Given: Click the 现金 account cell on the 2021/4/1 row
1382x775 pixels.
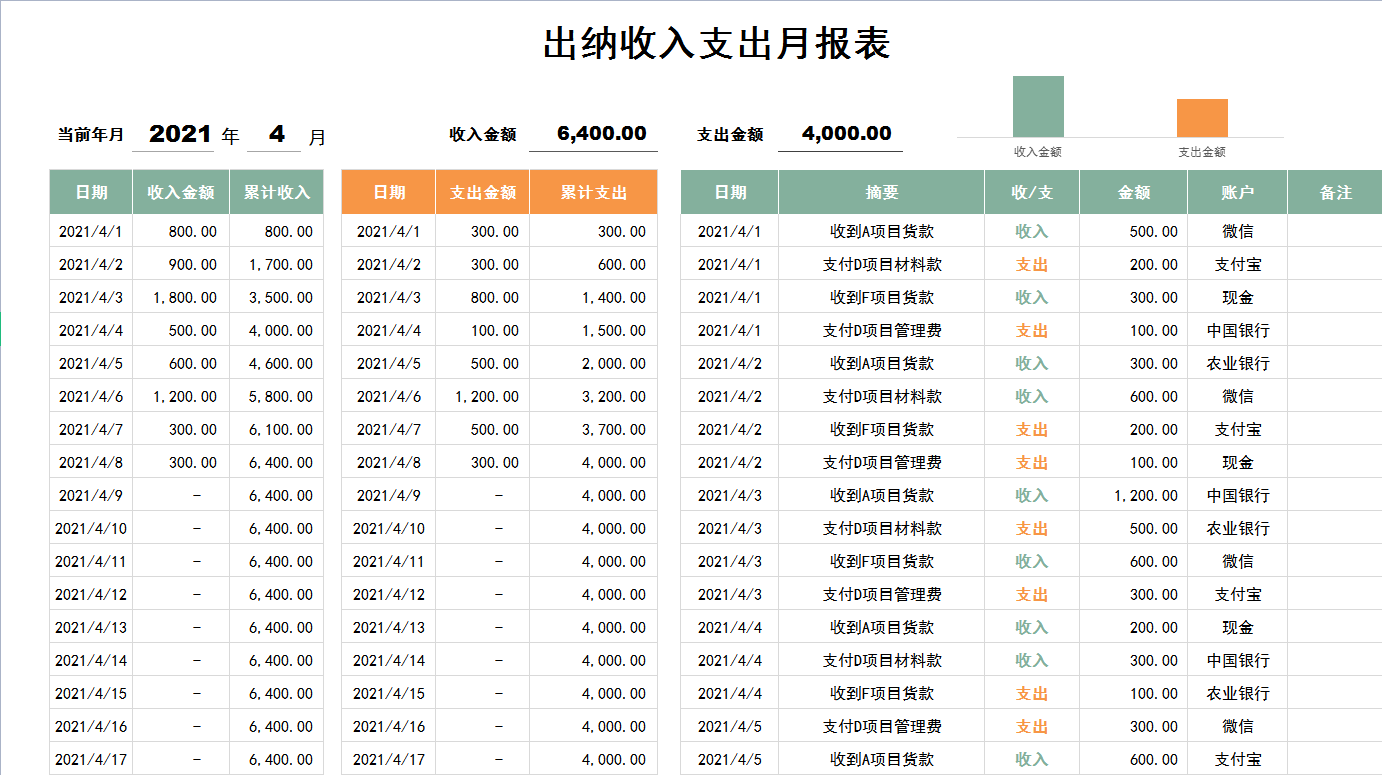Looking at the screenshot, I should (x=1238, y=298).
